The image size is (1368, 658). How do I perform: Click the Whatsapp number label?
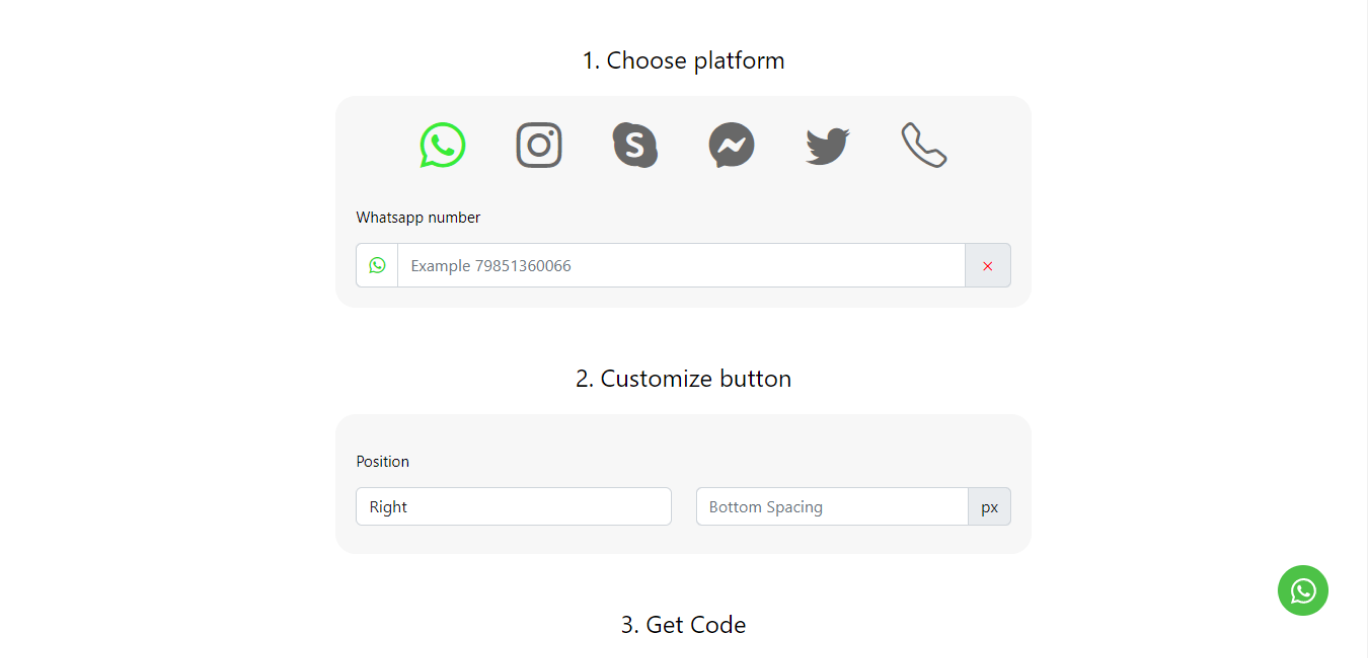click(x=418, y=217)
